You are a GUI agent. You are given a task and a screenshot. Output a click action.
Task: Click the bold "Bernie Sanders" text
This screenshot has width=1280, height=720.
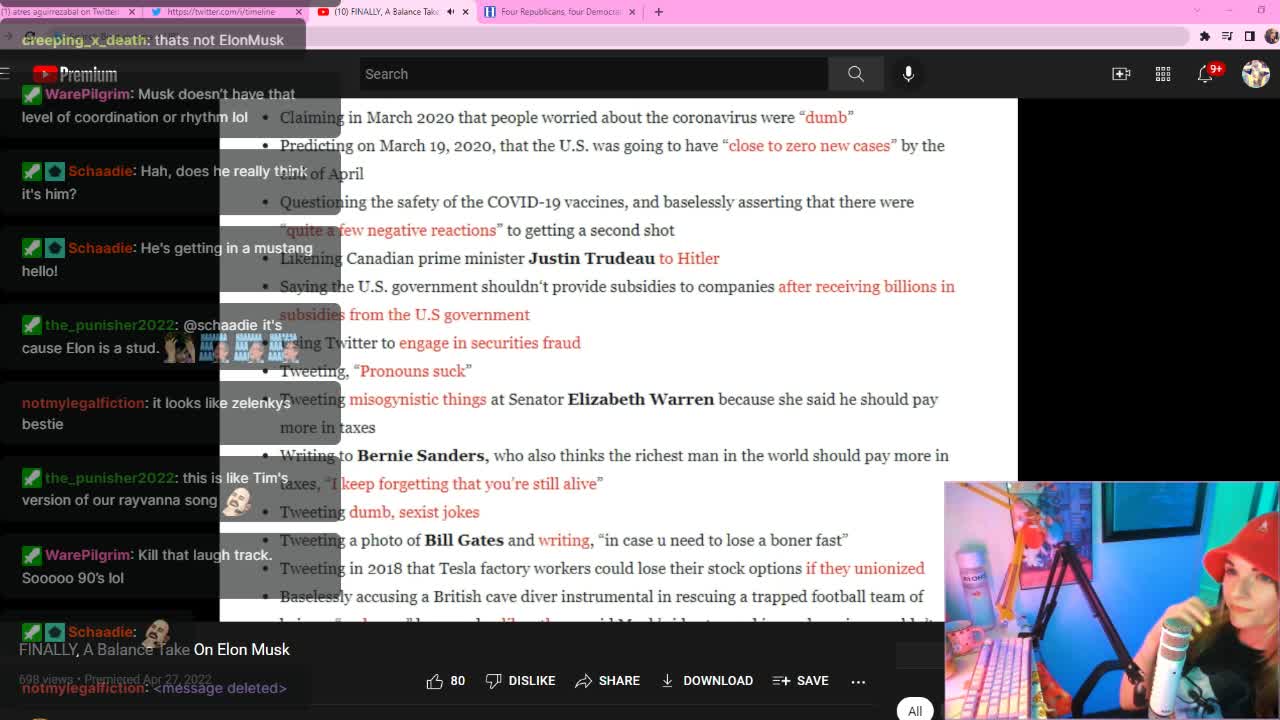coord(421,455)
